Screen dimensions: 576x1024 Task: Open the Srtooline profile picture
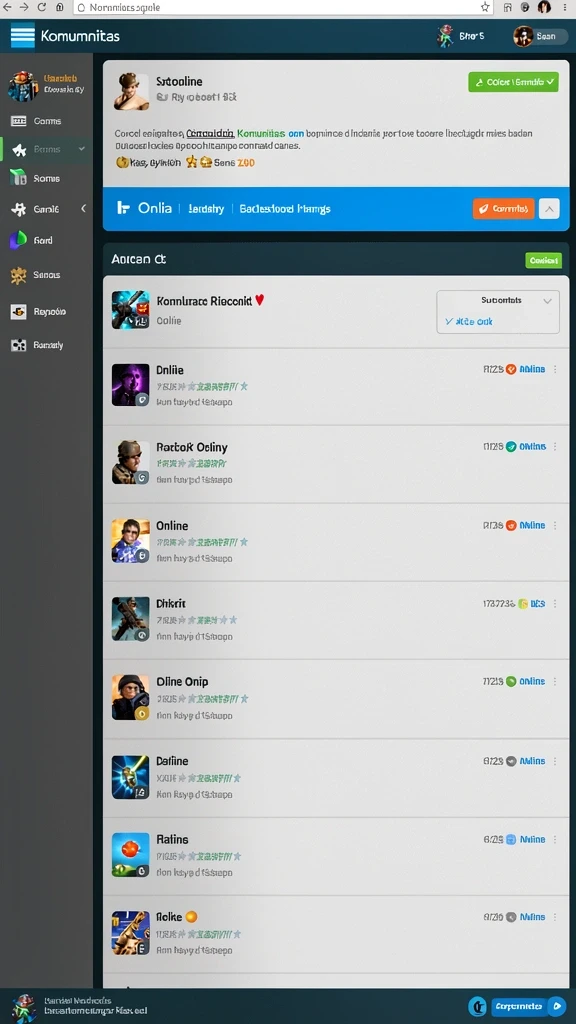[131, 91]
